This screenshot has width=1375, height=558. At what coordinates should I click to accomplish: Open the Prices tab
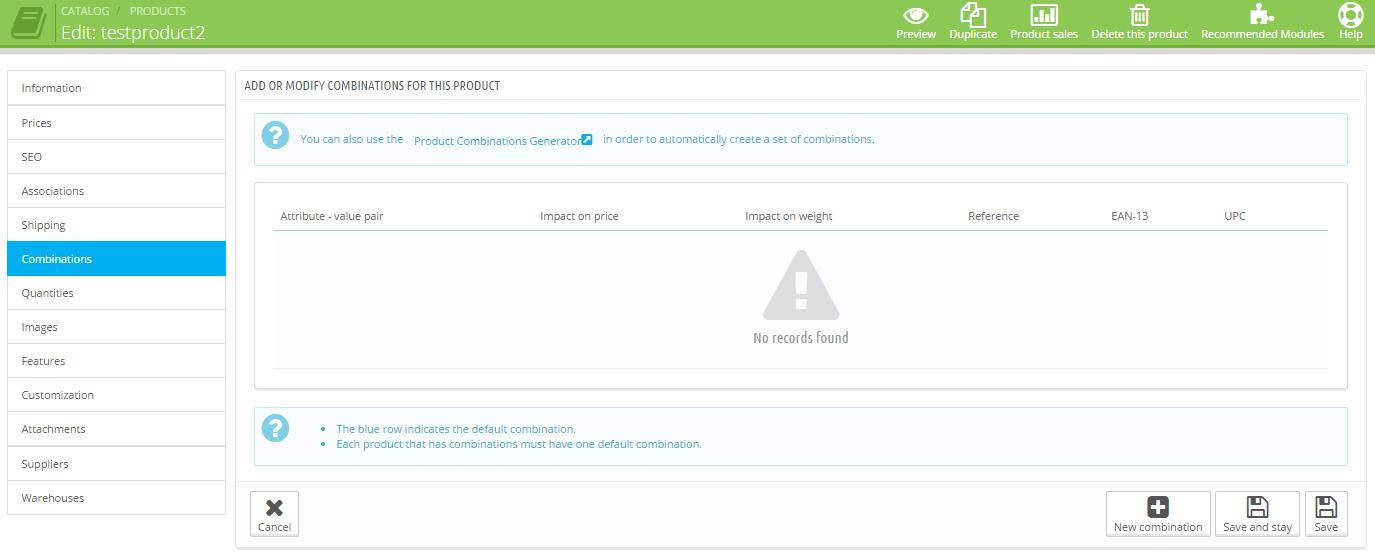pos(116,123)
